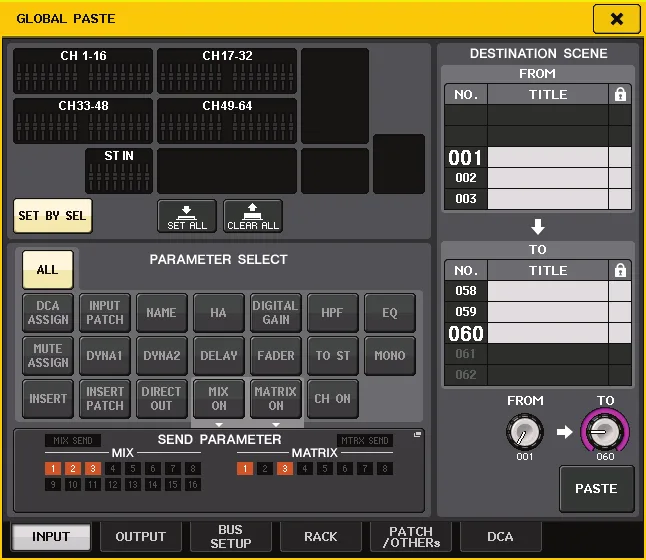Select the FROM scene knob

click(524, 432)
